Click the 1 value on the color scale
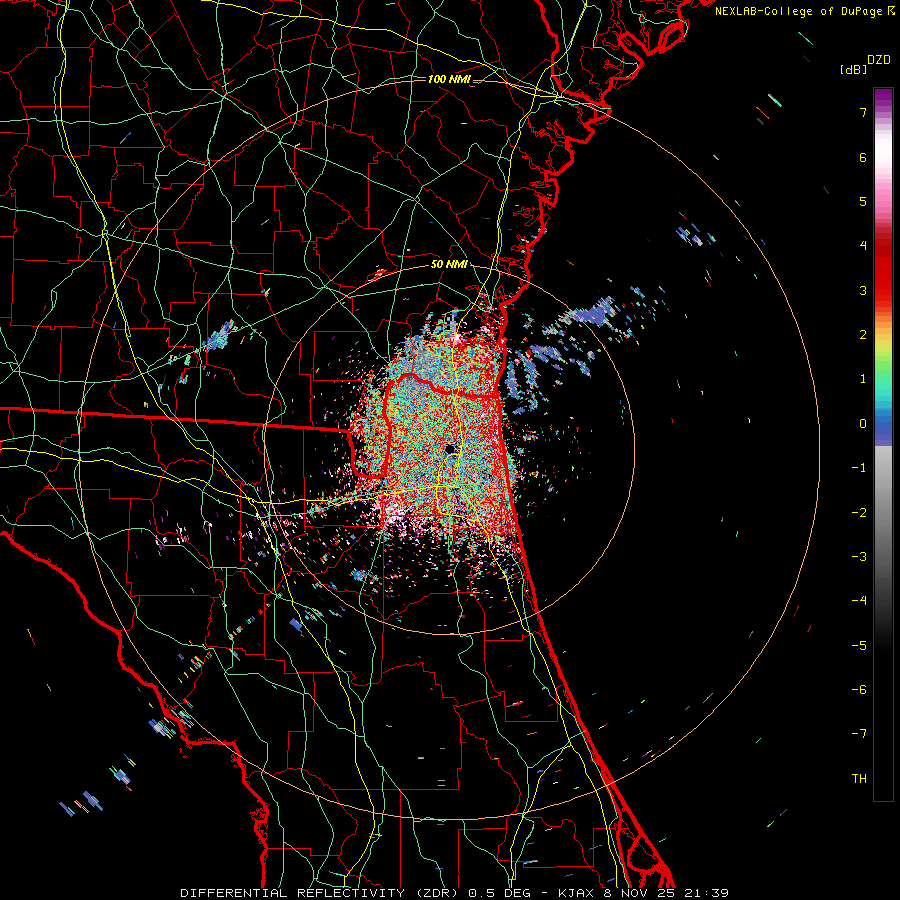900x900 pixels. click(863, 379)
